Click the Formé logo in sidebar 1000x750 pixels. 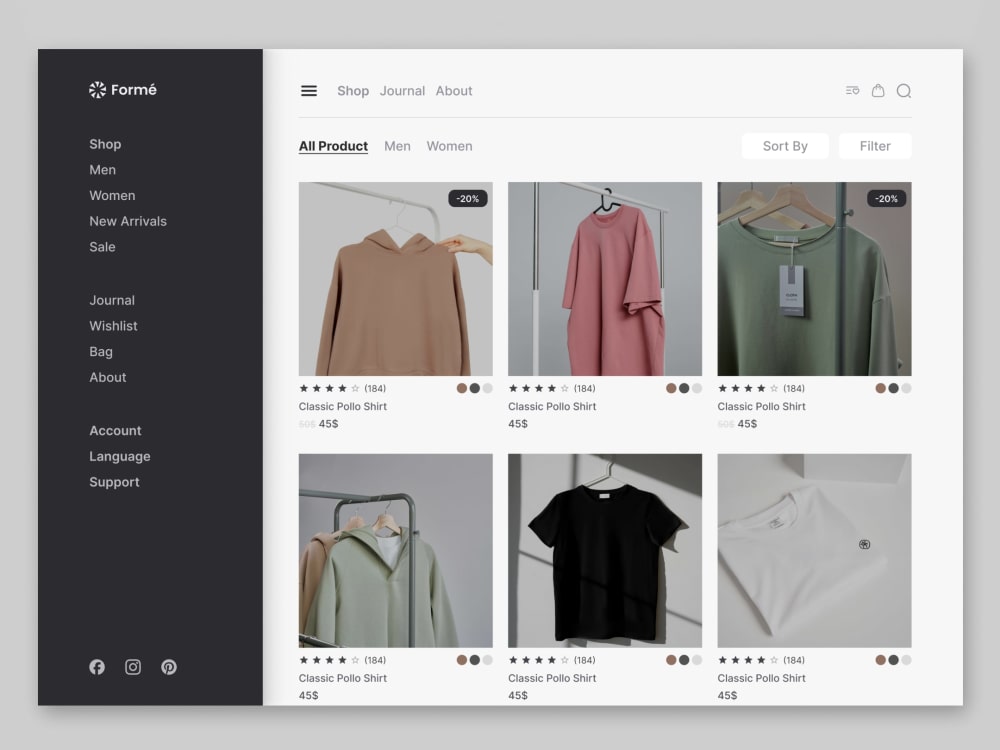pos(122,90)
